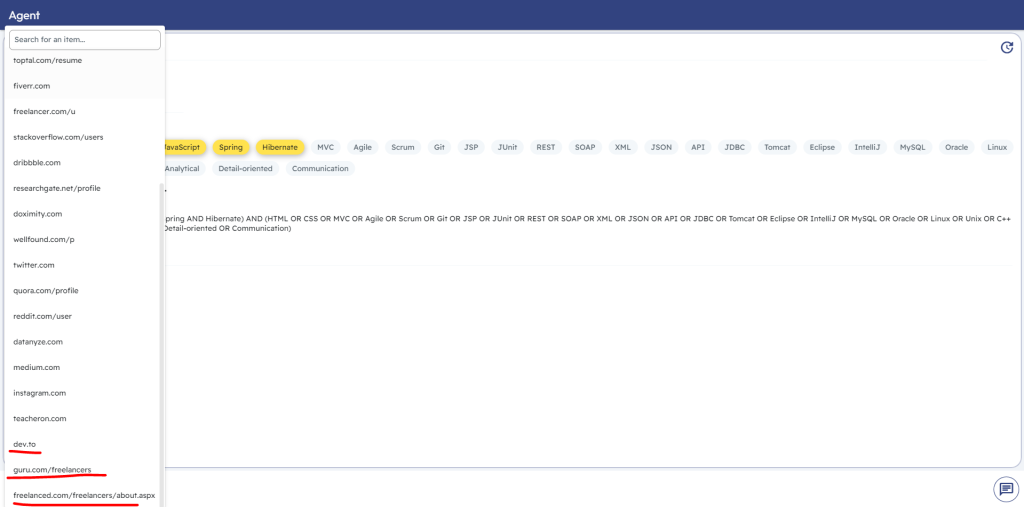The image size is (1024, 507).
Task: Toggle the Spring skill tag
Action: tap(231, 147)
